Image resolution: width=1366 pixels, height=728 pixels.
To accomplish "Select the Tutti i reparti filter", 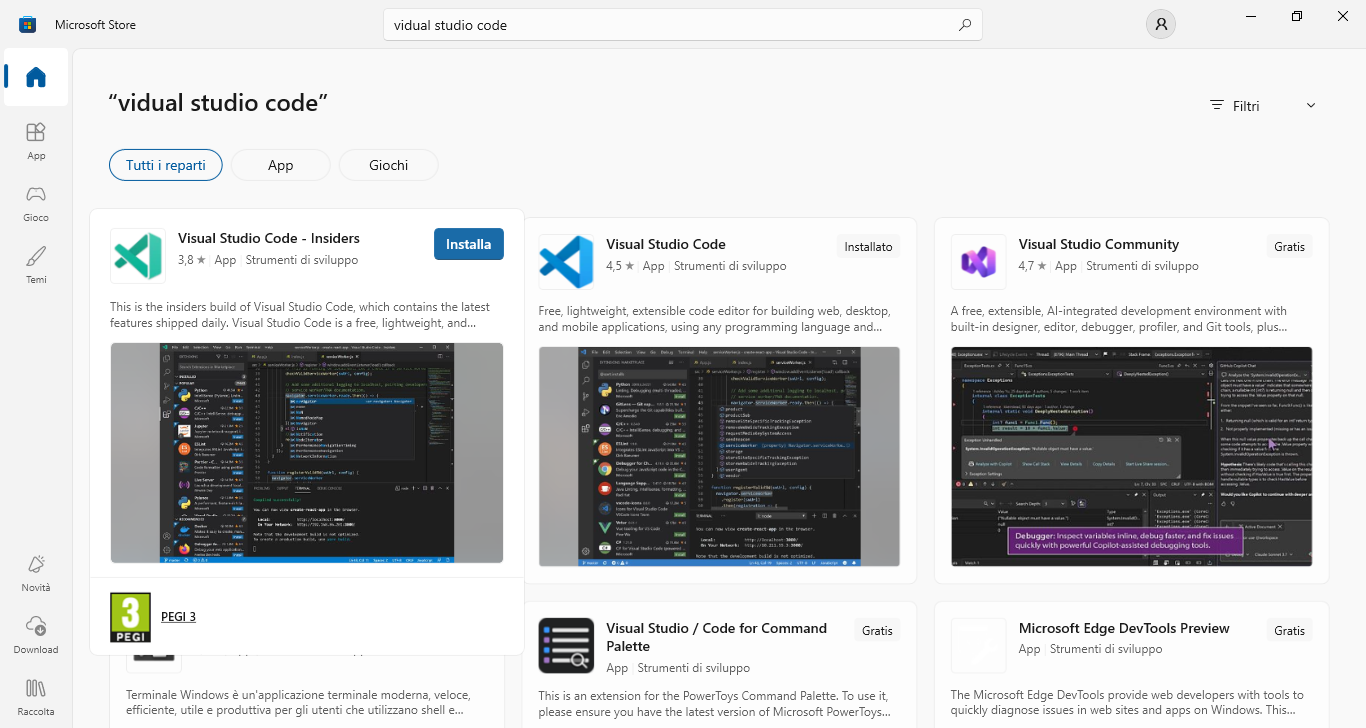I will coord(166,165).
